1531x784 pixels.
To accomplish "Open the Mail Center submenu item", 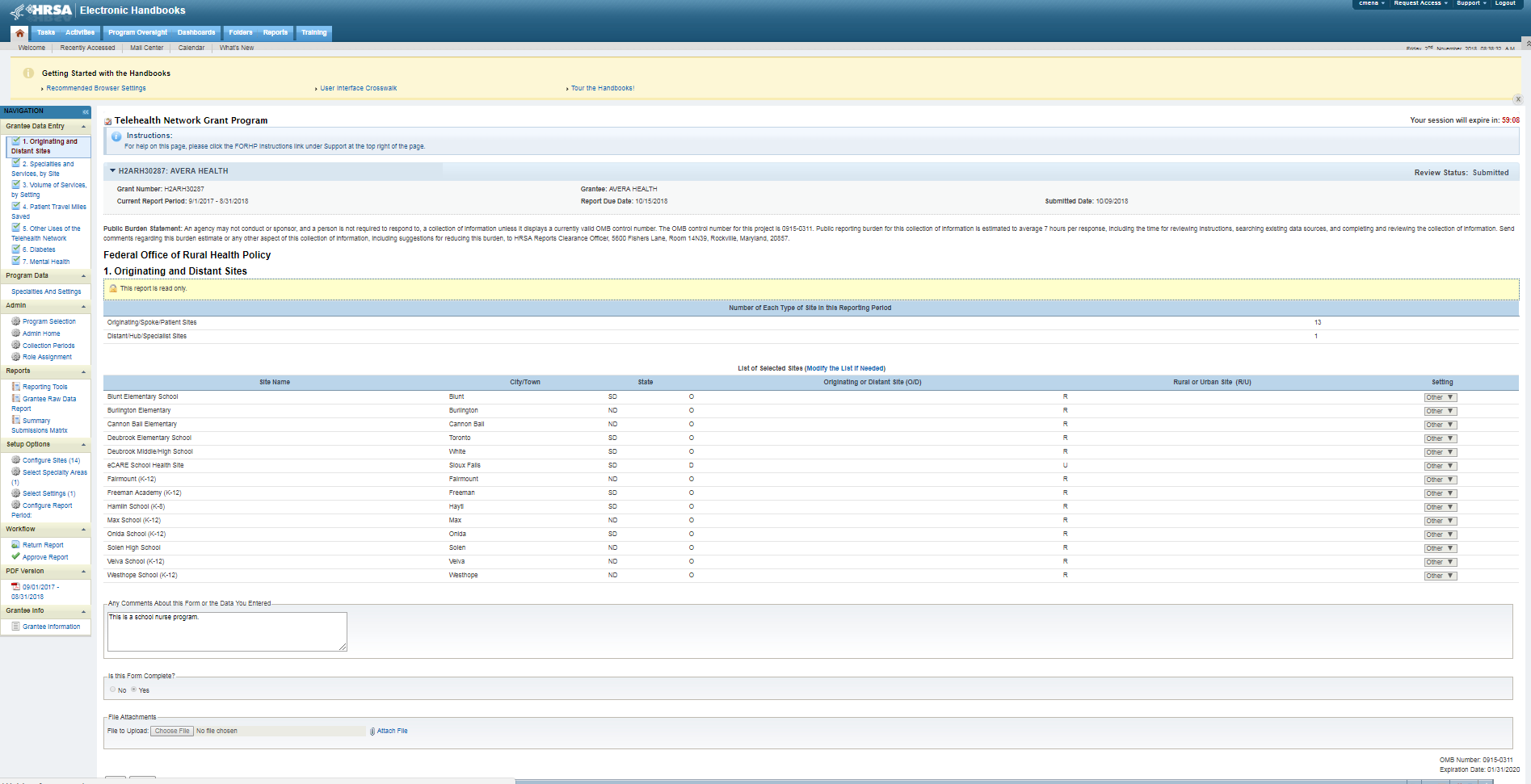I will [x=146, y=48].
